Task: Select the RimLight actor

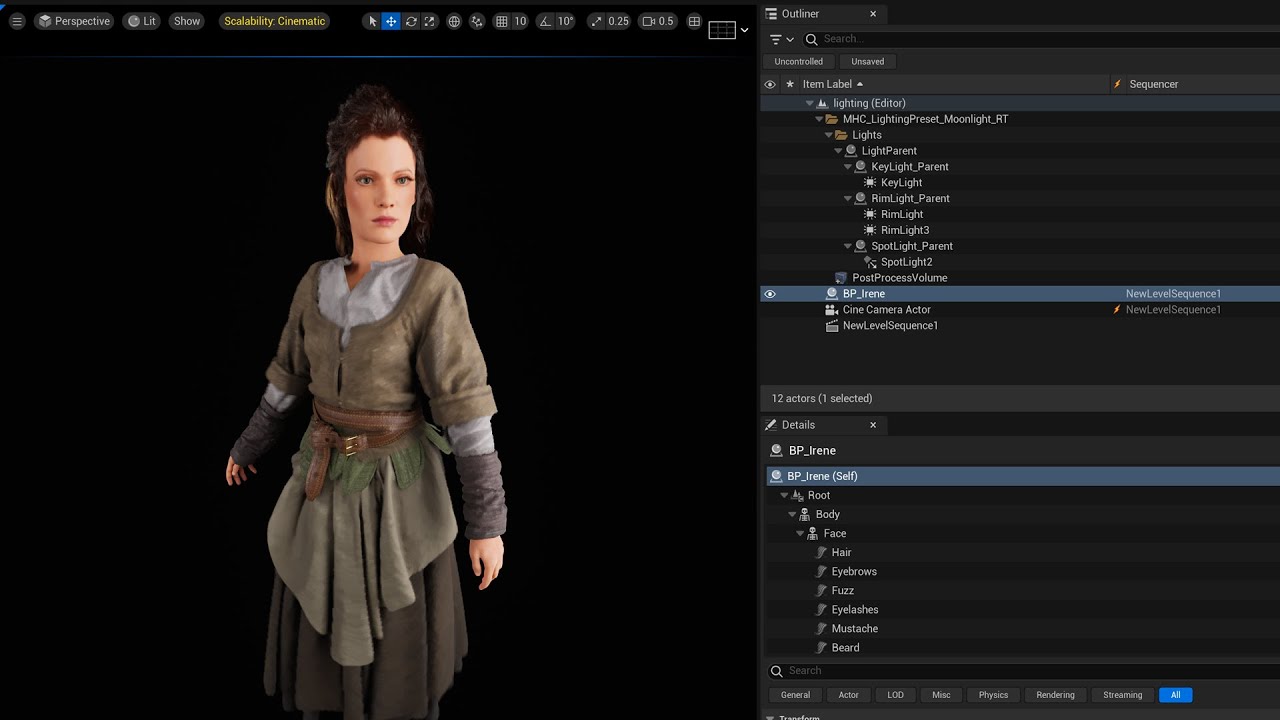Action: (902, 214)
